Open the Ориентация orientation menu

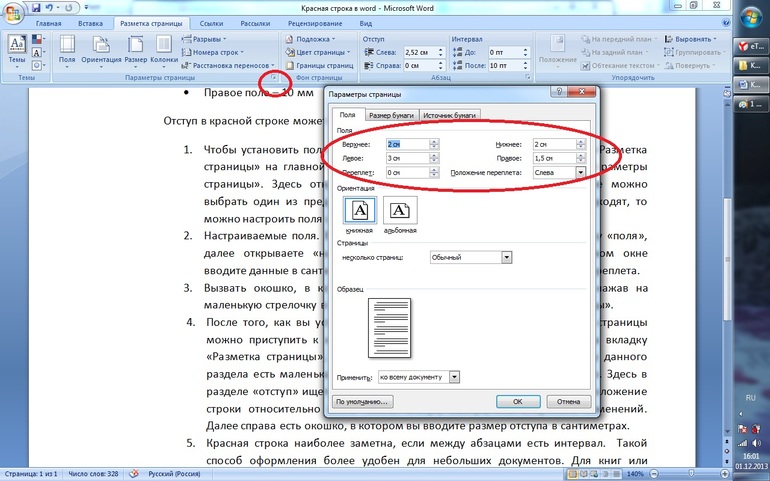click(x=101, y=52)
